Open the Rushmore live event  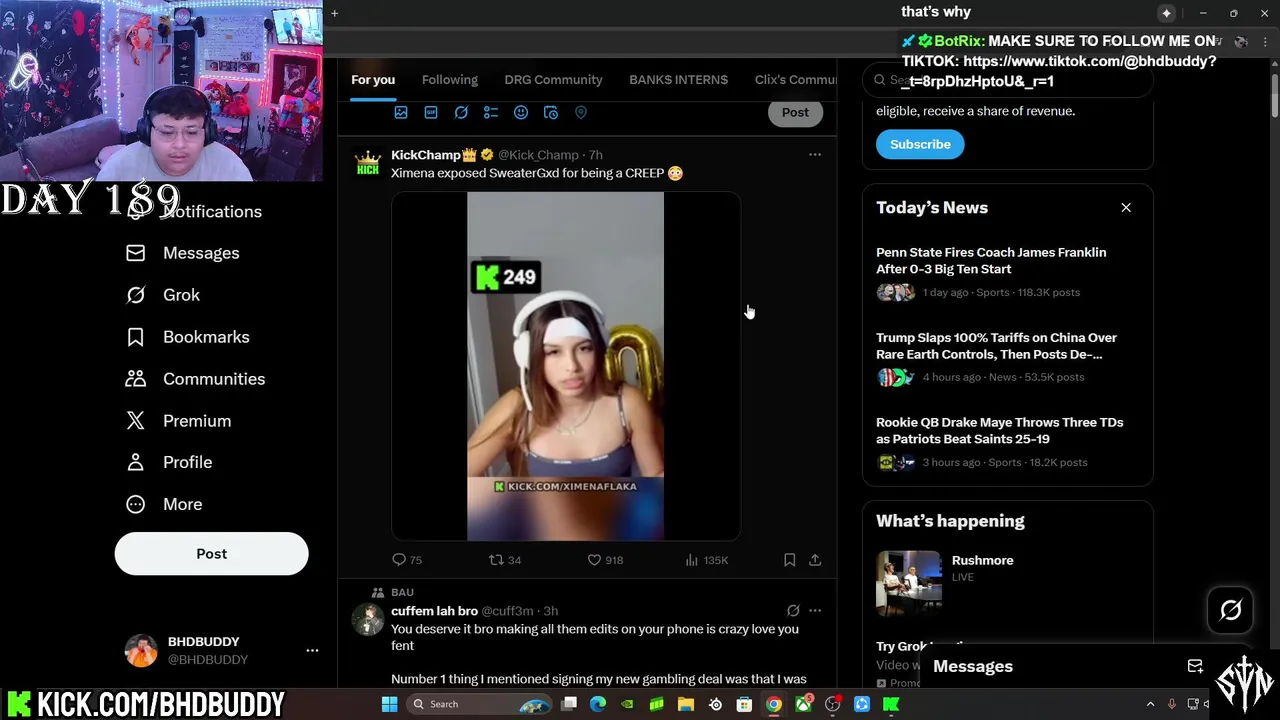tap(982, 561)
